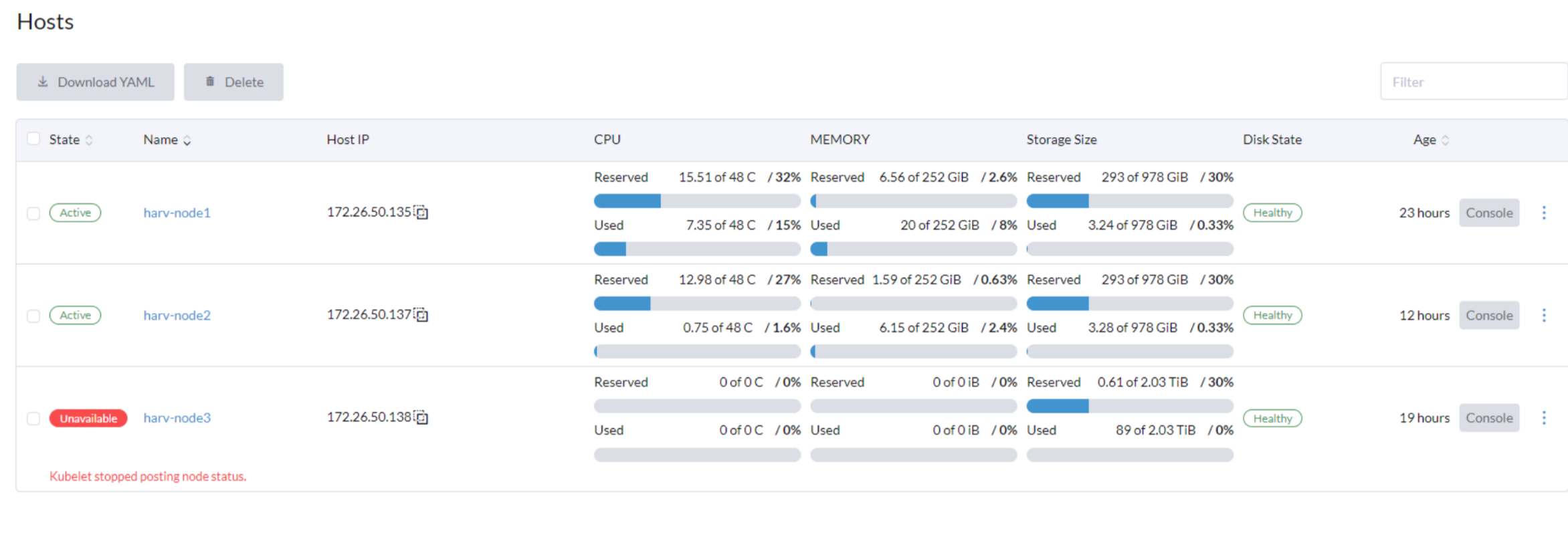
Task: Click the download icon in Download YAML button
Action: (42, 81)
